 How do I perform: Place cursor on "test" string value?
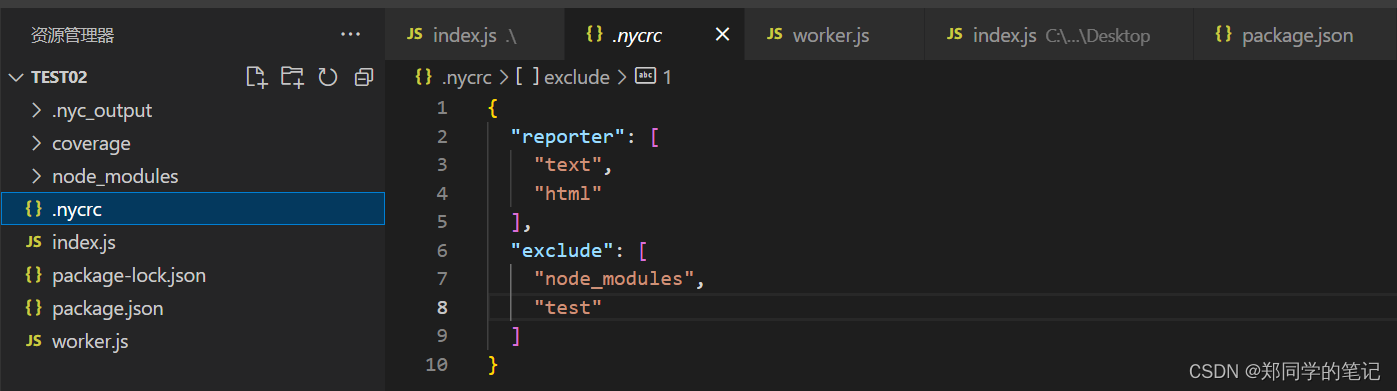569,307
